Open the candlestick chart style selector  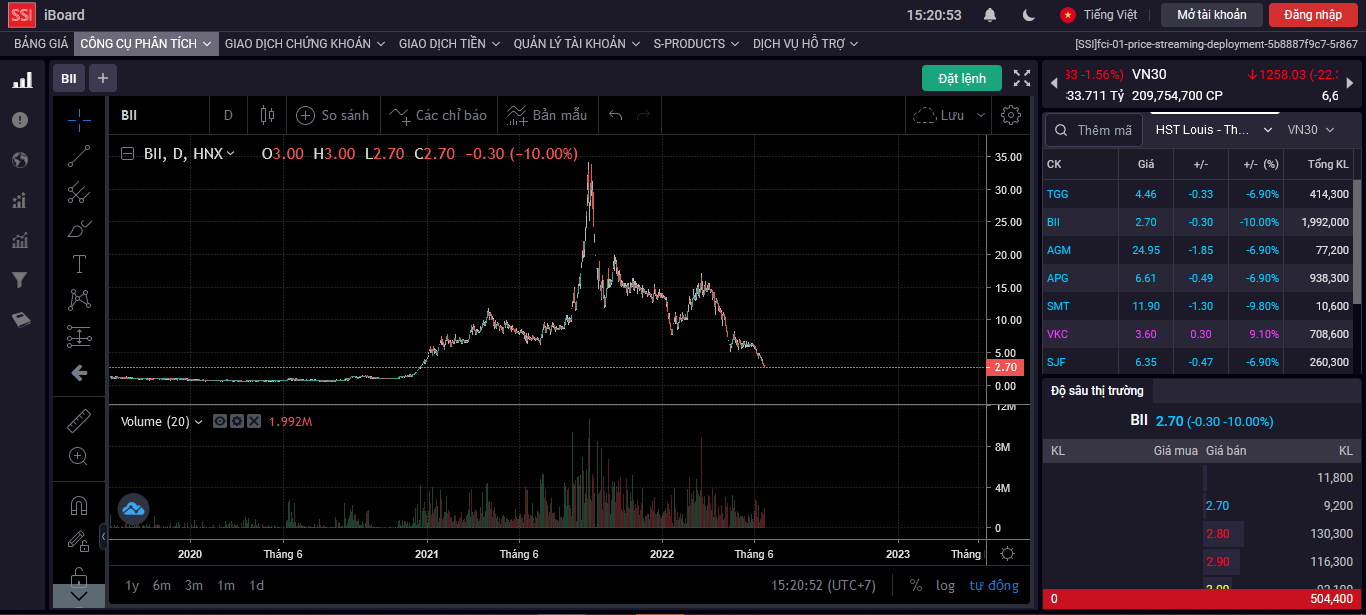(267, 115)
